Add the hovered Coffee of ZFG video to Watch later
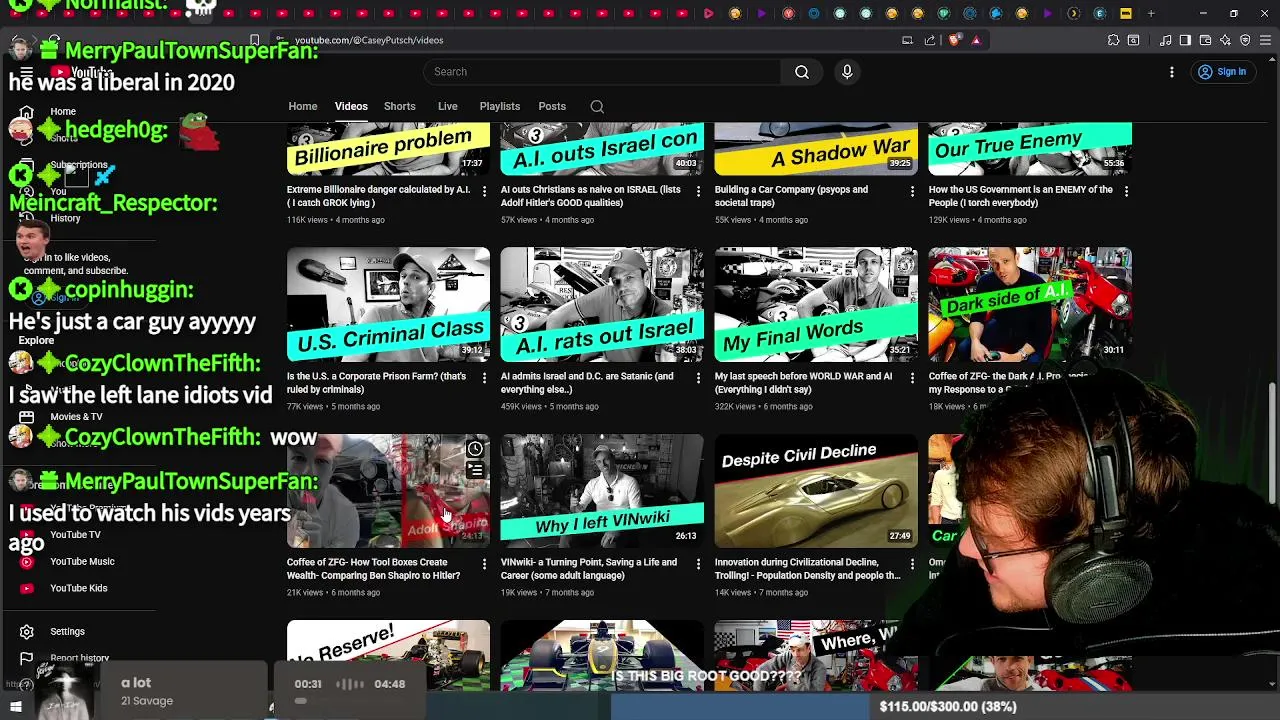 coord(475,450)
